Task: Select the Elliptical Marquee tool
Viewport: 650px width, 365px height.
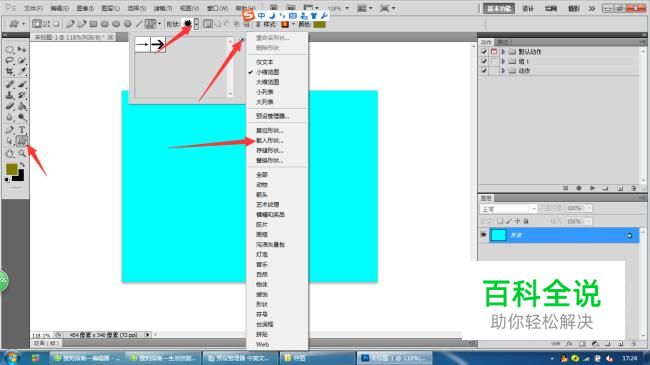Action: click(x=10, y=50)
